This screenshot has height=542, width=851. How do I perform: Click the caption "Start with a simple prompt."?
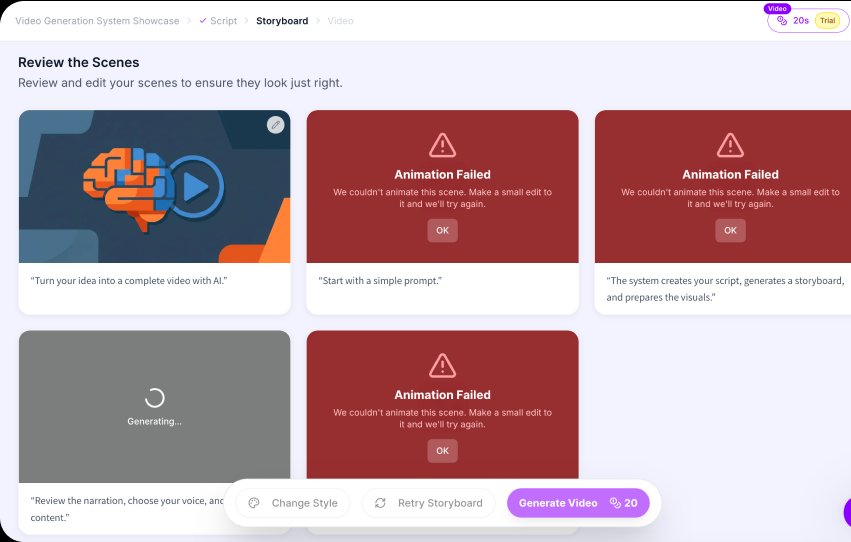(x=380, y=280)
